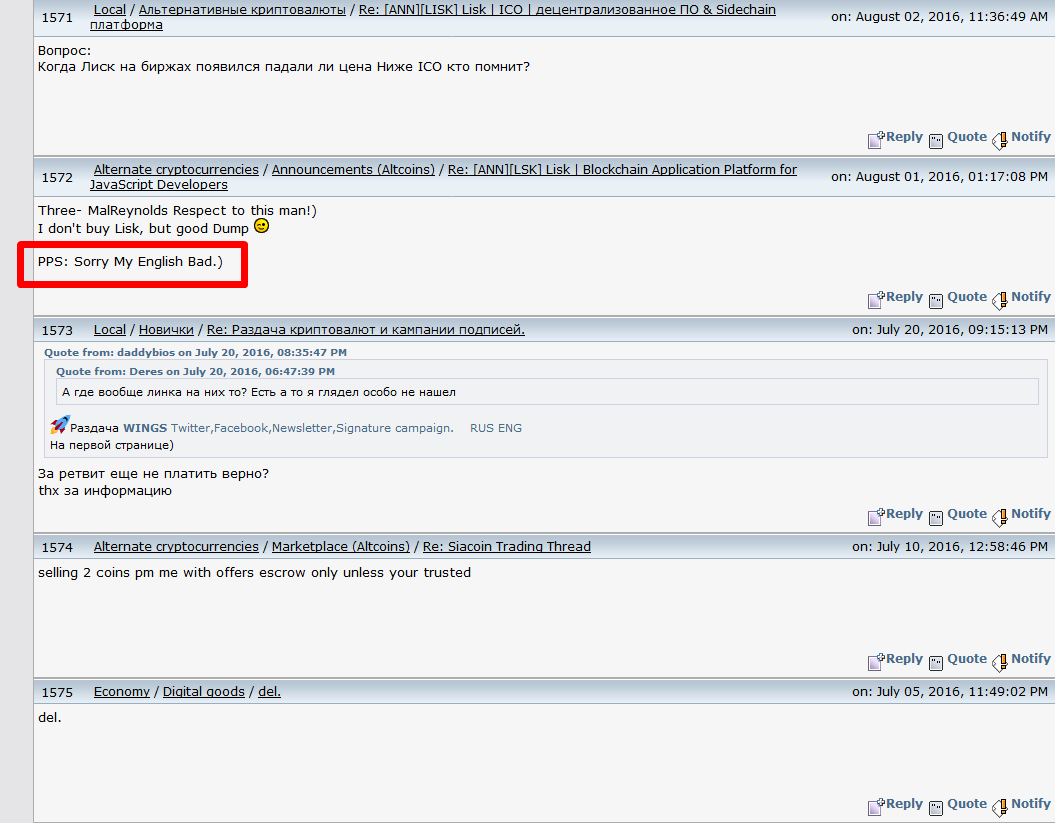Click the Notify icon under post 1575
This screenshot has width=1055, height=823.
(1000, 807)
